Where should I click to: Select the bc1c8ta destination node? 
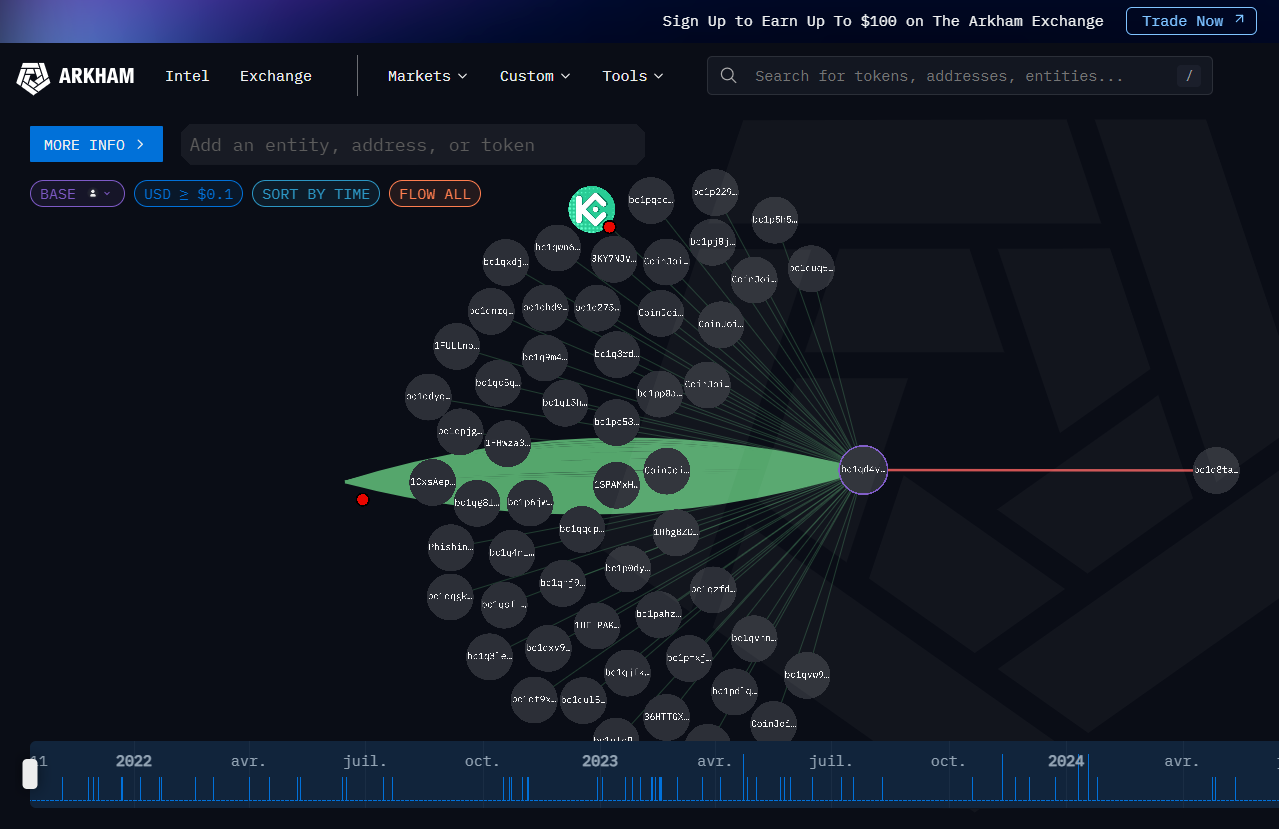click(1215, 470)
